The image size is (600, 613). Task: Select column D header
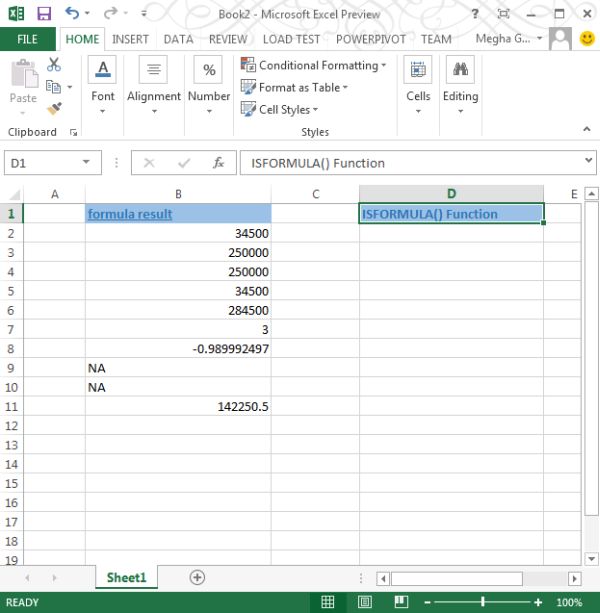(451, 194)
